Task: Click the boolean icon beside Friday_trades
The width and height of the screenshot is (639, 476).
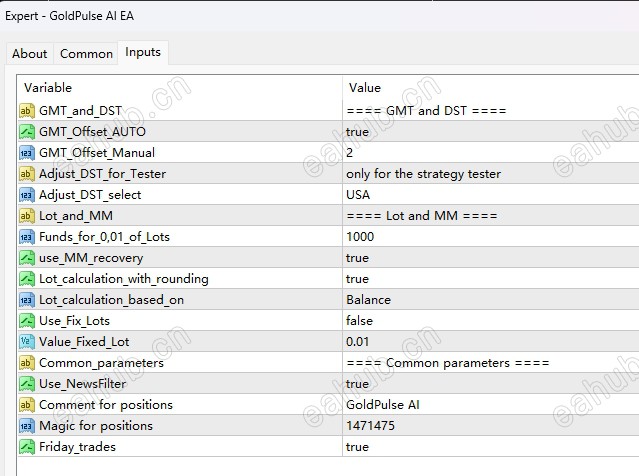Action: coord(26,447)
